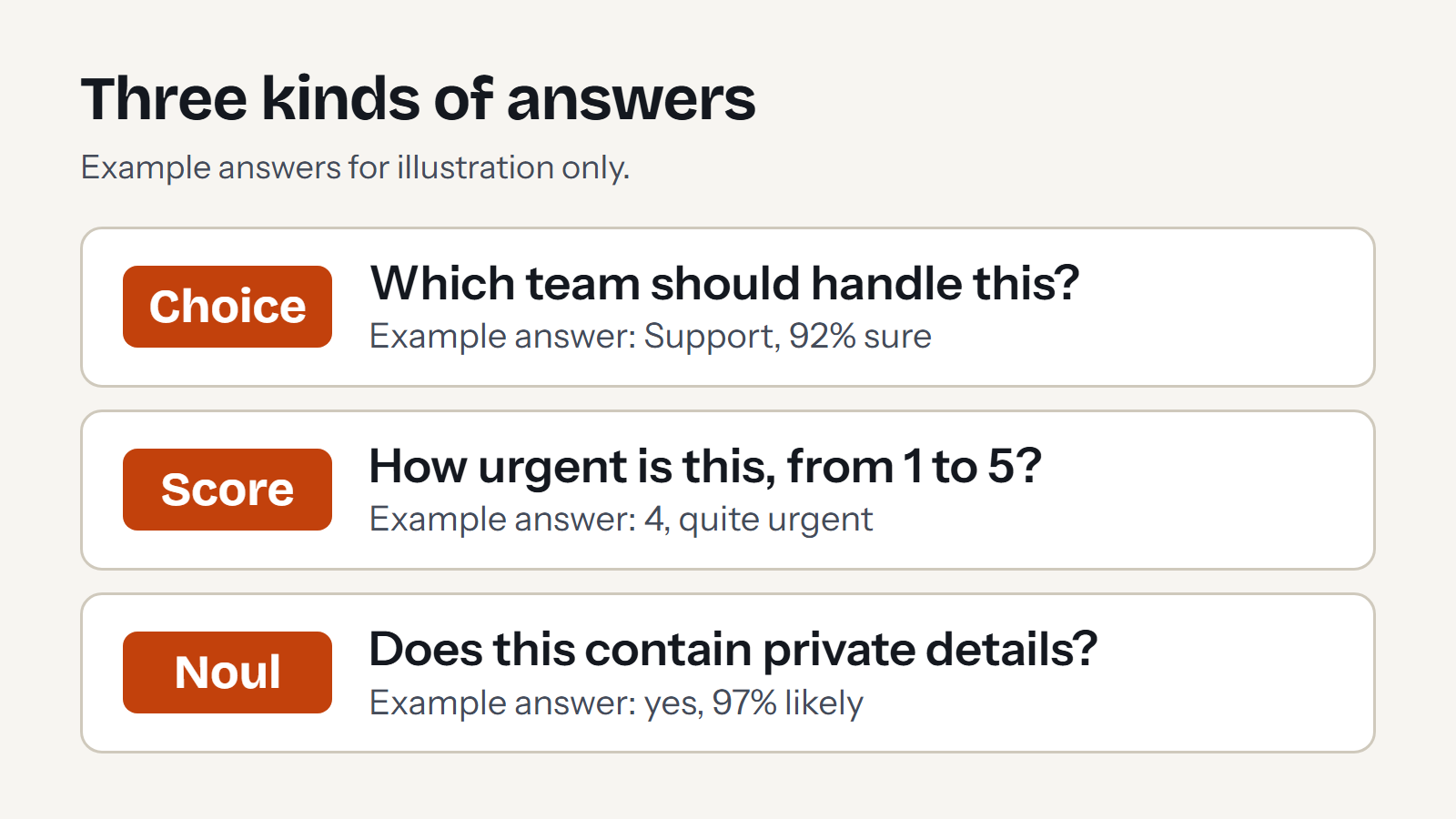The image size is (1456, 819).
Task: Select the orange Score badge
Action: 227,490
